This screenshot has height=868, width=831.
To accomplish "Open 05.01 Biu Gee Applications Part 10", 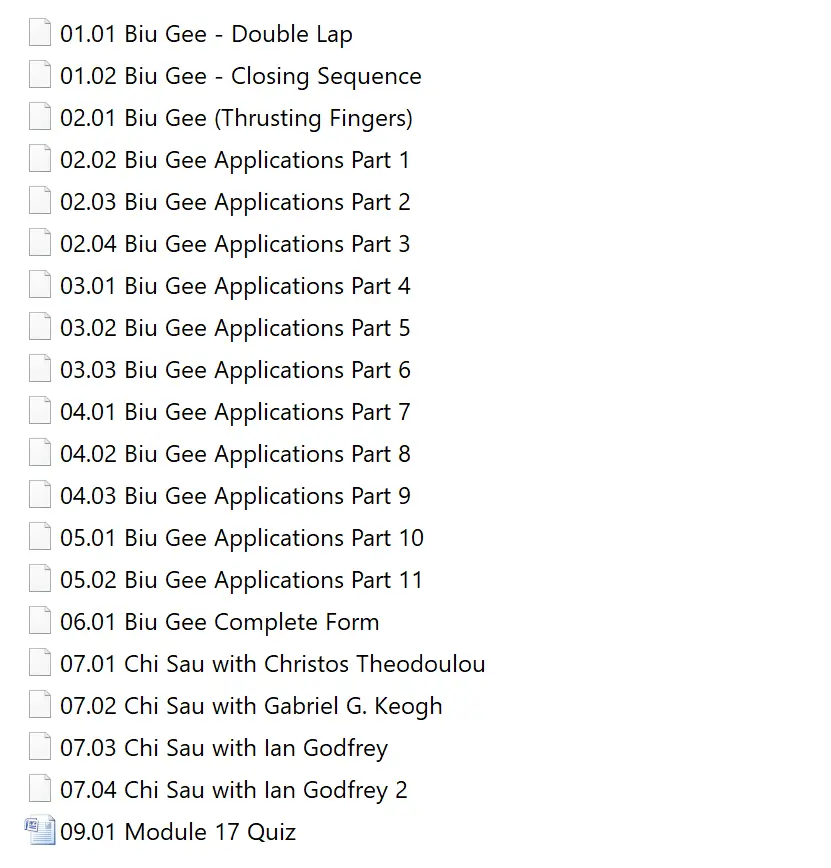I will (241, 538).
